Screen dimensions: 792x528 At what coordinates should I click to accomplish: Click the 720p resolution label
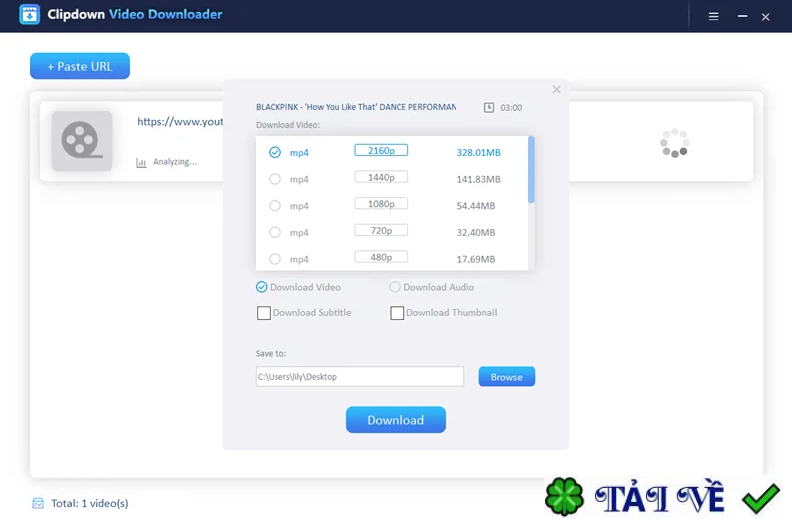pos(381,230)
